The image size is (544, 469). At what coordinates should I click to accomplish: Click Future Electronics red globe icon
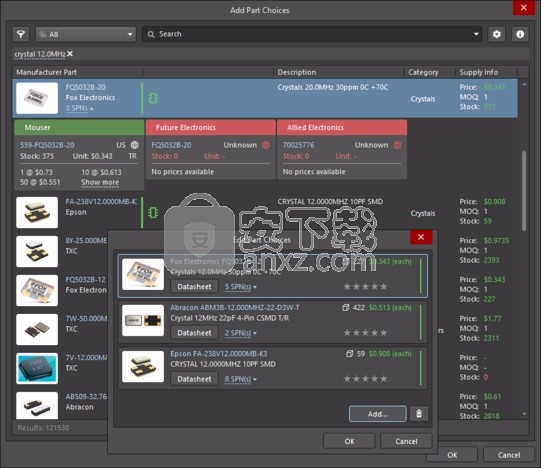[266, 145]
